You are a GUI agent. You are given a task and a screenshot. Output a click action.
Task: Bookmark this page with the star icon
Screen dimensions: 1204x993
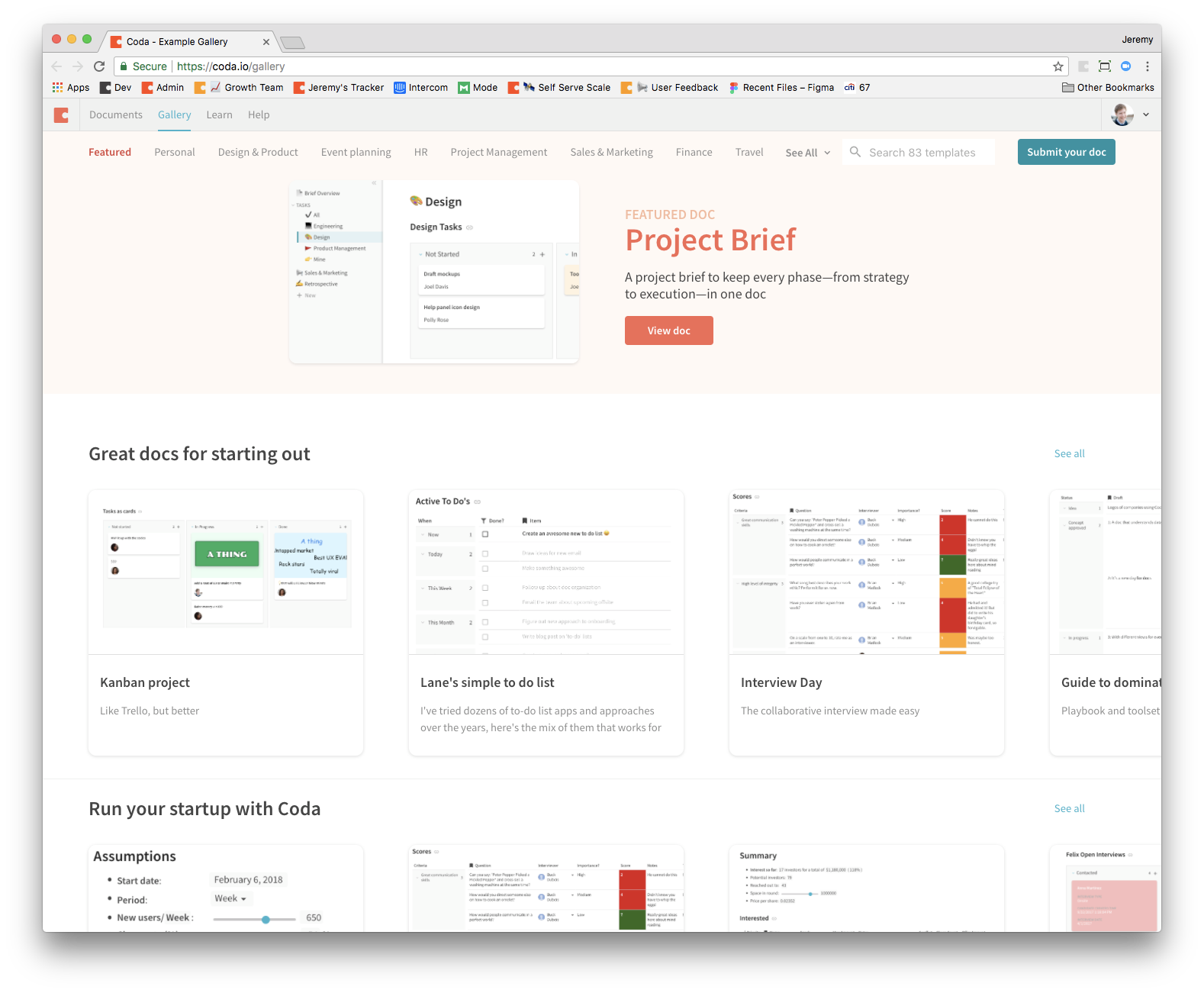click(1058, 66)
